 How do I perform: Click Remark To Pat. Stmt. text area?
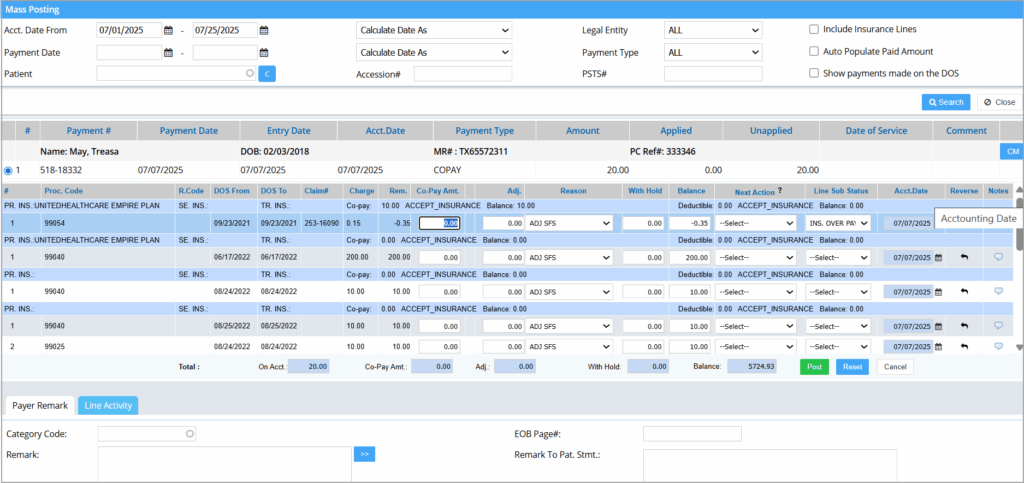click(x=770, y=465)
